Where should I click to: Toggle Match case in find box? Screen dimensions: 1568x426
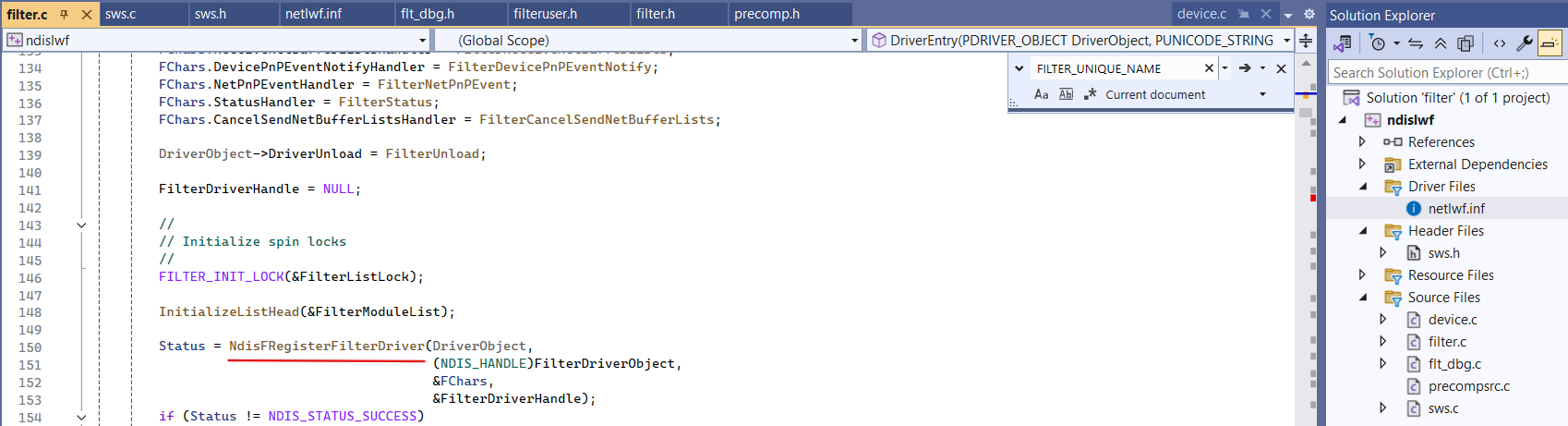[1041, 94]
